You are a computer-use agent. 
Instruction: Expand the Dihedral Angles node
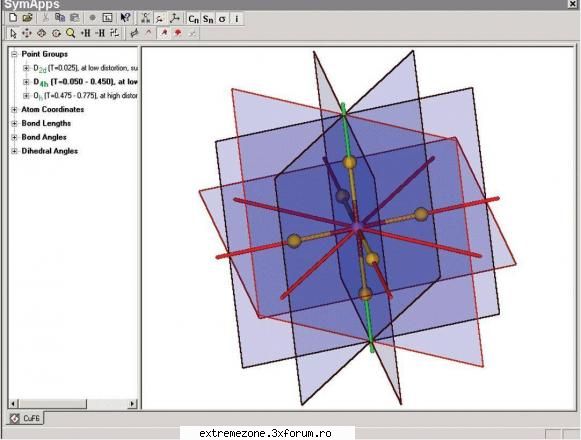click(14, 151)
